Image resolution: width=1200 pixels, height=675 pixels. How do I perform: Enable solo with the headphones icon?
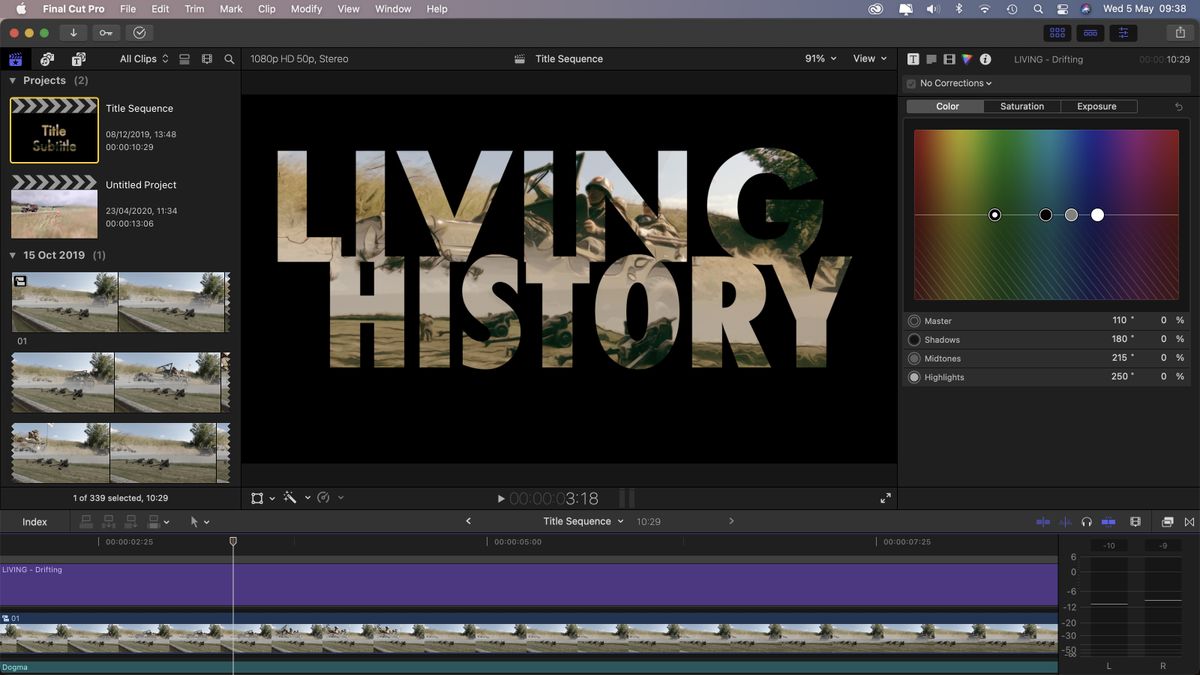pyautogui.click(x=1086, y=521)
